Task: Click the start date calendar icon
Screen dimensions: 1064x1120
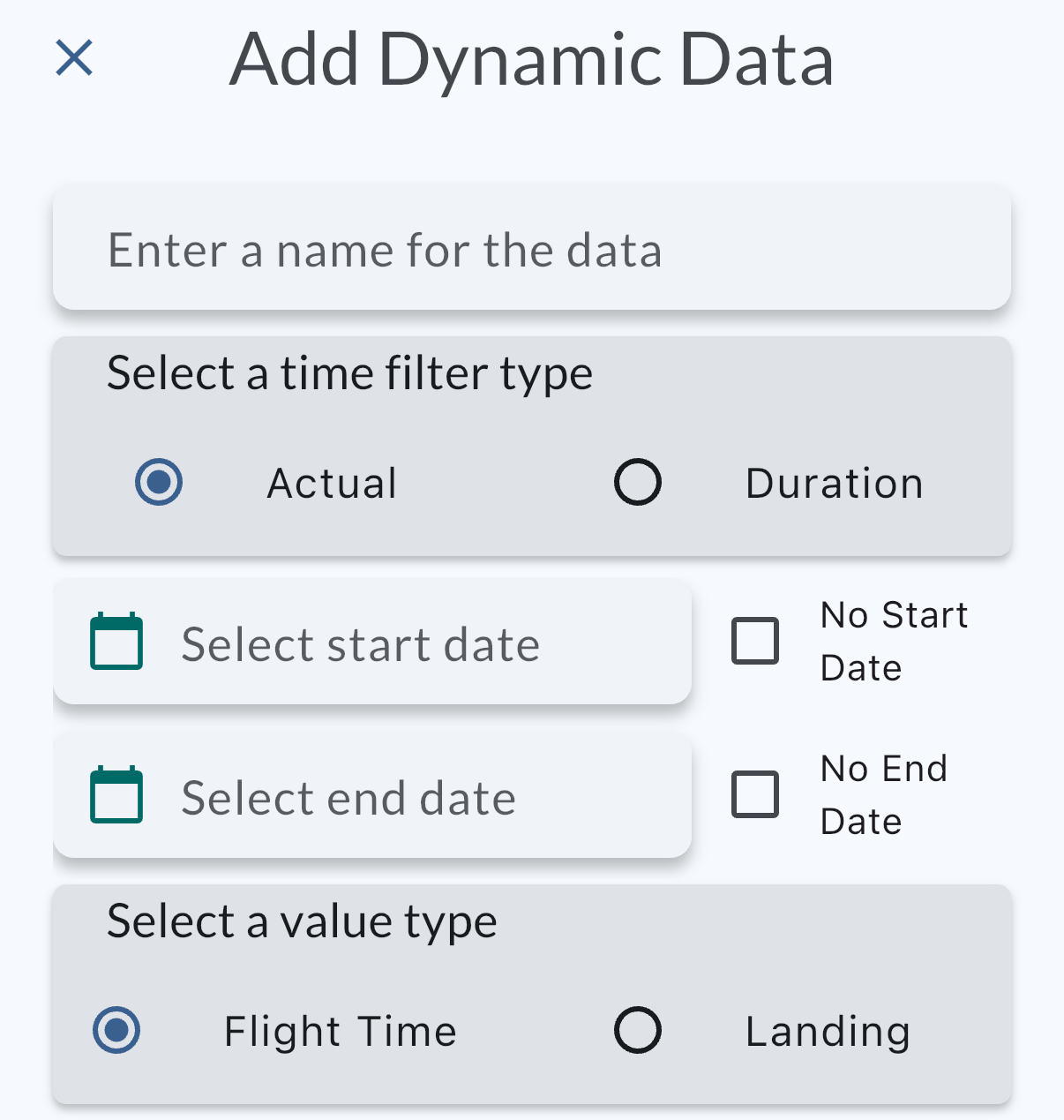Action: click(x=116, y=642)
